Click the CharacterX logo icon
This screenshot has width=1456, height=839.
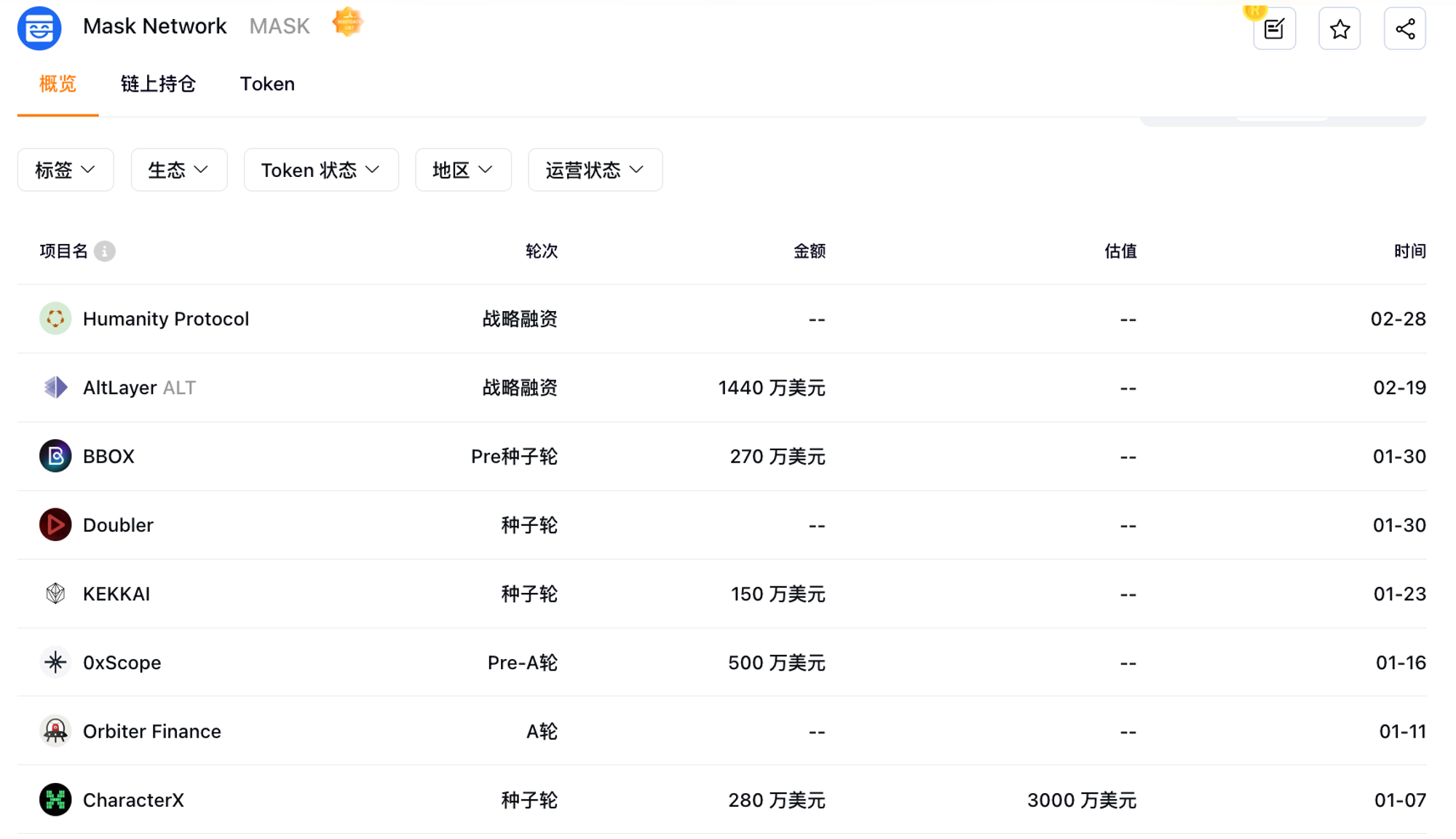click(55, 800)
